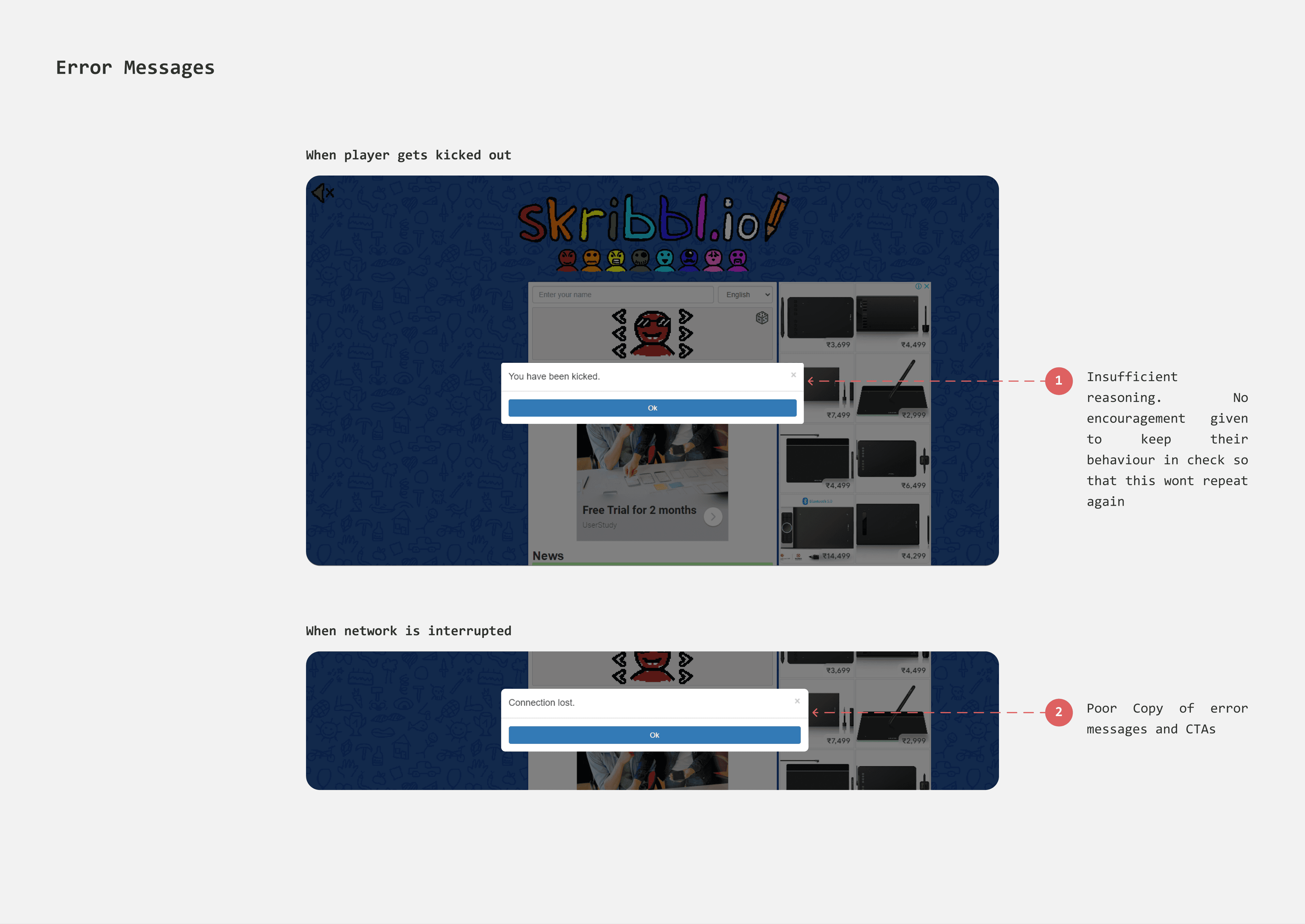Click the ad info icon
The image size is (1305, 924).
[918, 286]
